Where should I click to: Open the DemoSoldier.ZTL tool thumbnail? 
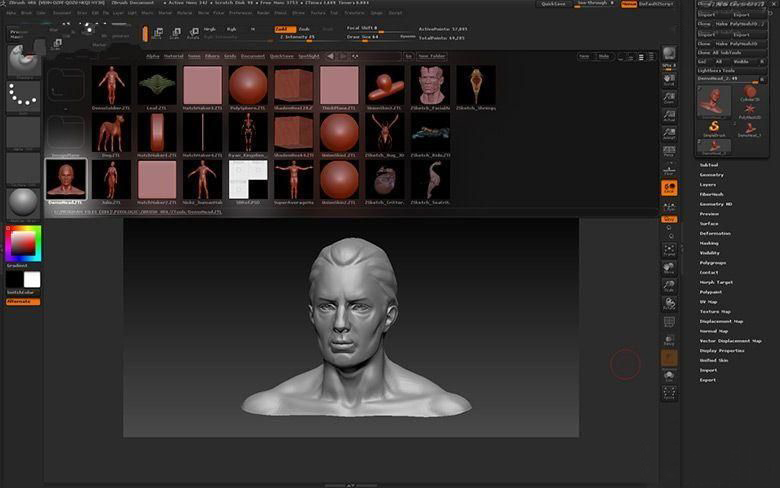111,85
